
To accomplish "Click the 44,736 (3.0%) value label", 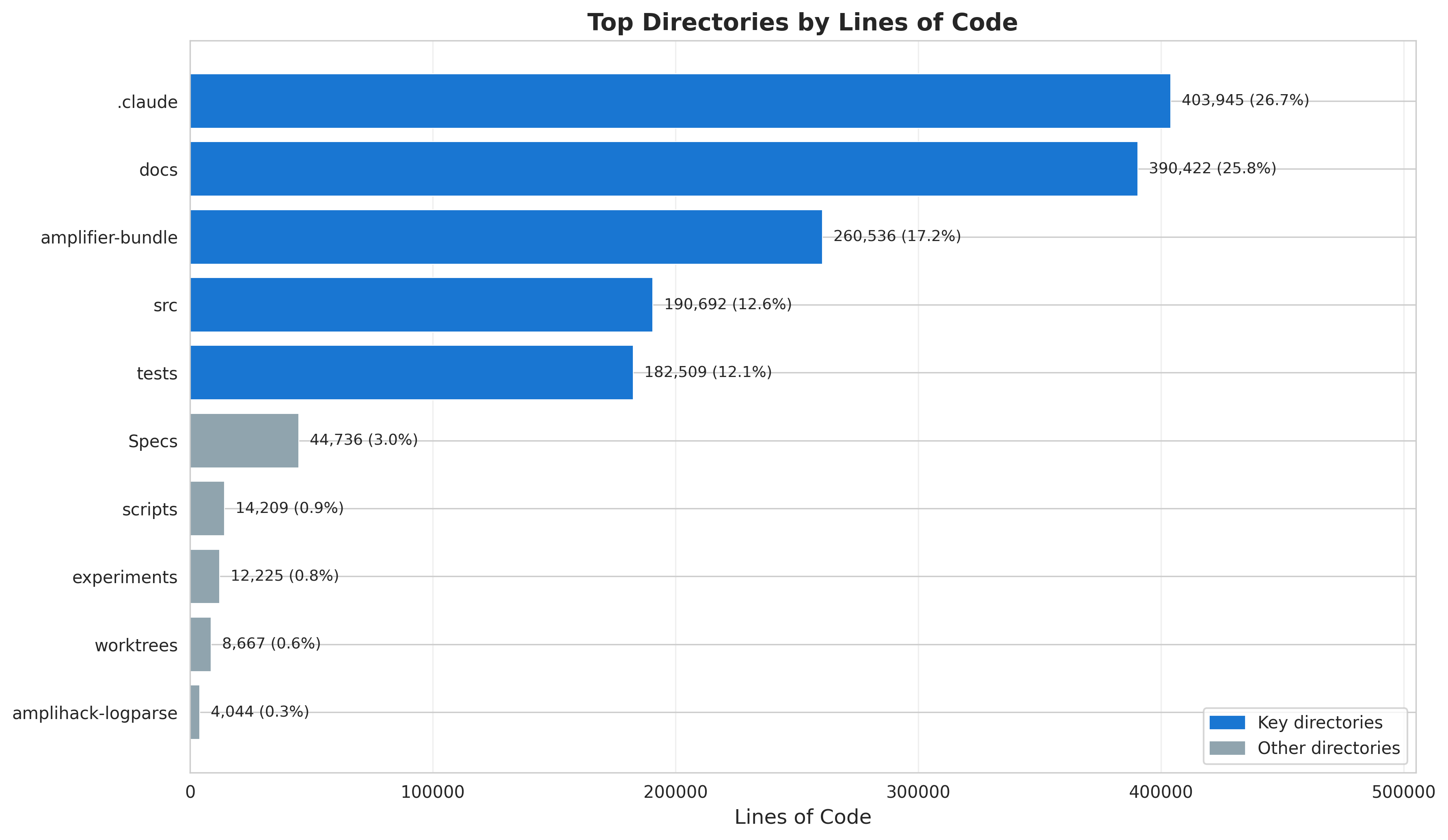I will [x=364, y=440].
